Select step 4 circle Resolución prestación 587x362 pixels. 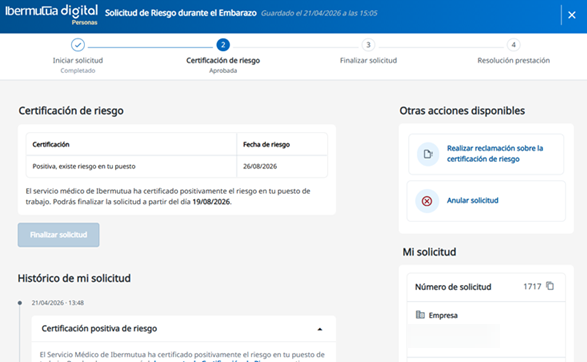point(513,45)
